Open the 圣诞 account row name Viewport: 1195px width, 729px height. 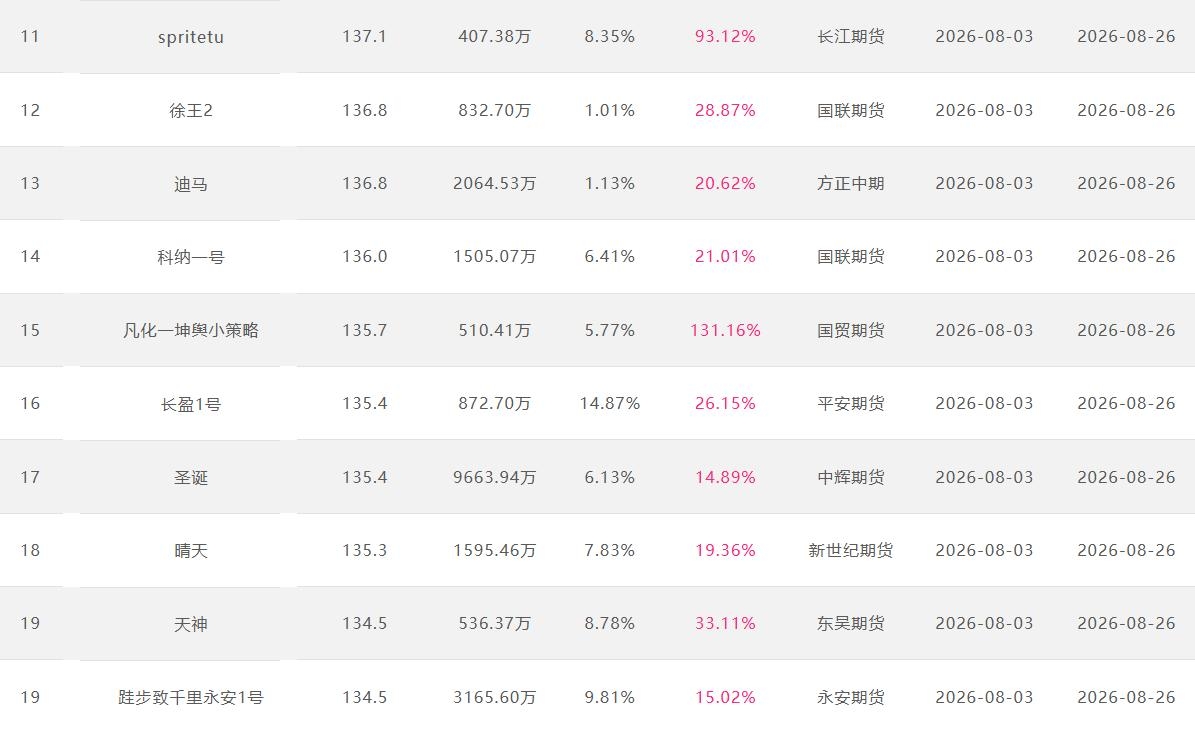pyautogui.click(x=191, y=478)
